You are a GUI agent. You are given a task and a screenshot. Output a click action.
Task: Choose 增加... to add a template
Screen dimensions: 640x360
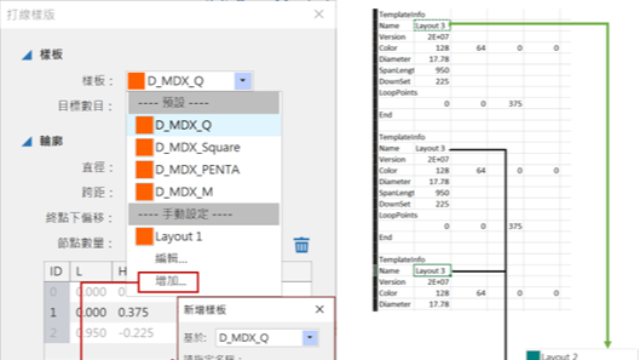click(x=169, y=282)
